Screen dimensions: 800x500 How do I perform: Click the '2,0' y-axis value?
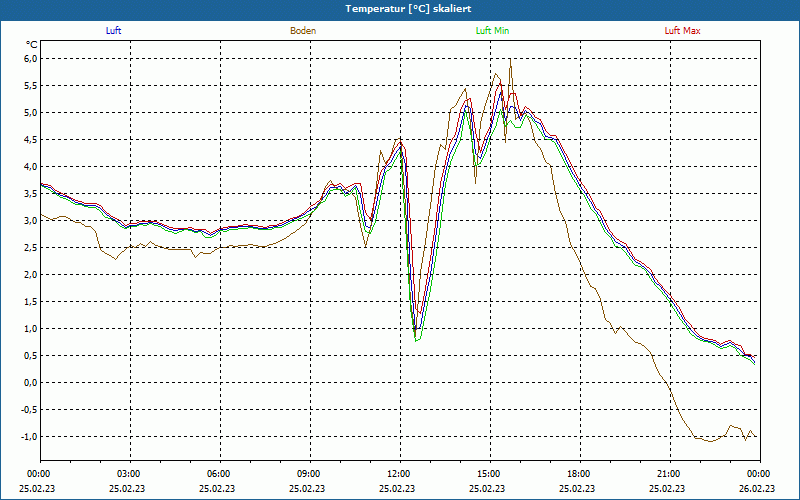[x=31, y=275]
